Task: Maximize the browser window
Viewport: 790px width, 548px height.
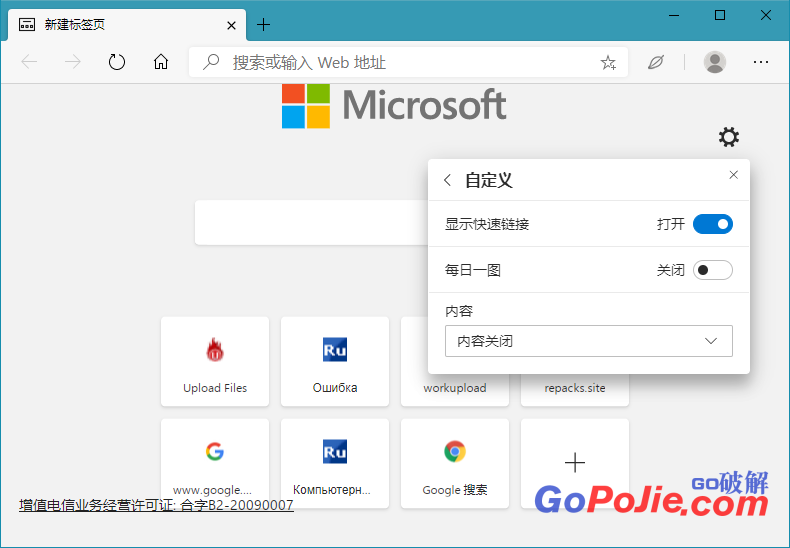Action: click(x=720, y=16)
